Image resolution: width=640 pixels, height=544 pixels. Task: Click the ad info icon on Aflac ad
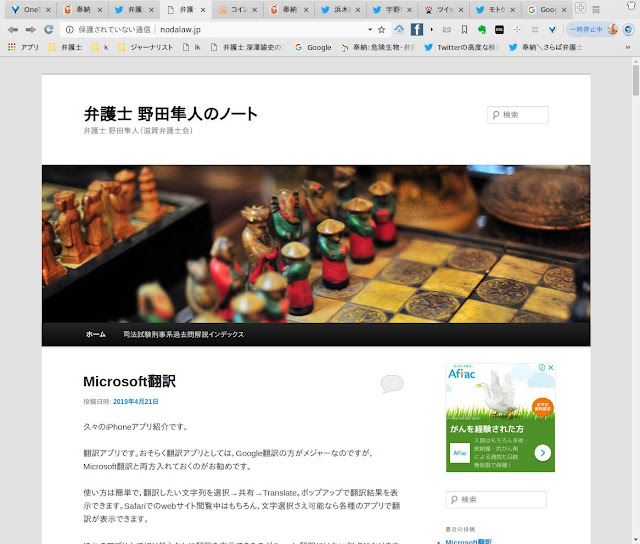[542, 367]
